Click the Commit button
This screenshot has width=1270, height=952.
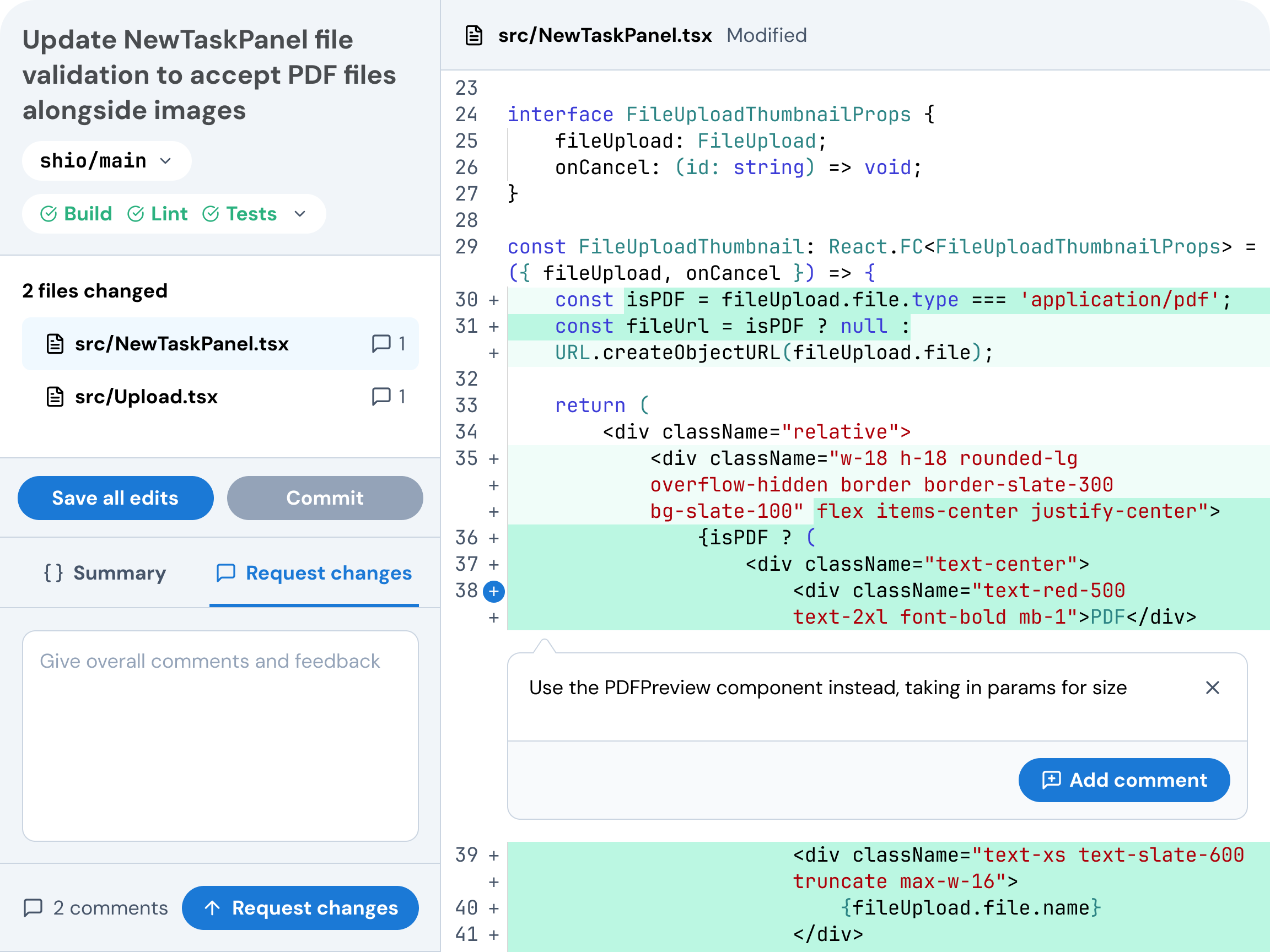(325, 497)
